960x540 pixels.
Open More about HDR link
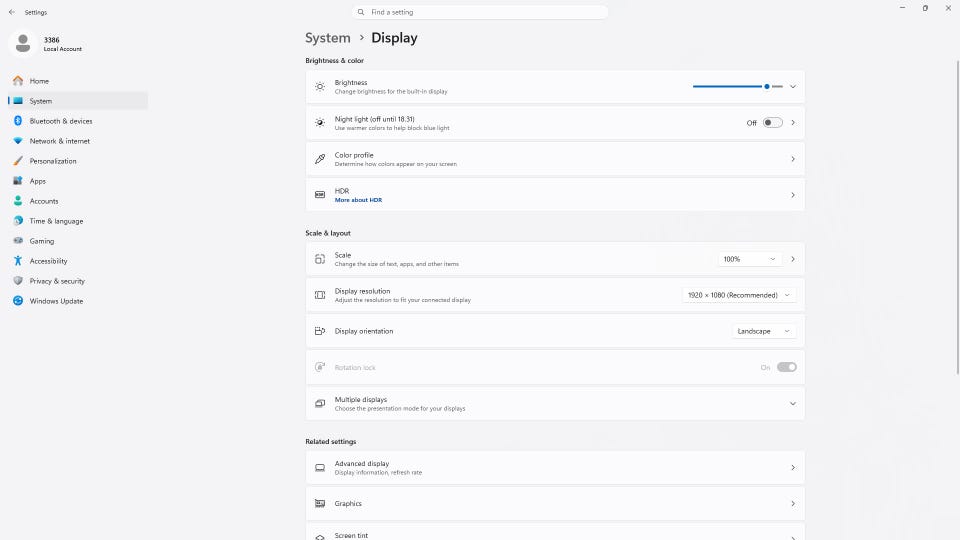click(x=358, y=200)
